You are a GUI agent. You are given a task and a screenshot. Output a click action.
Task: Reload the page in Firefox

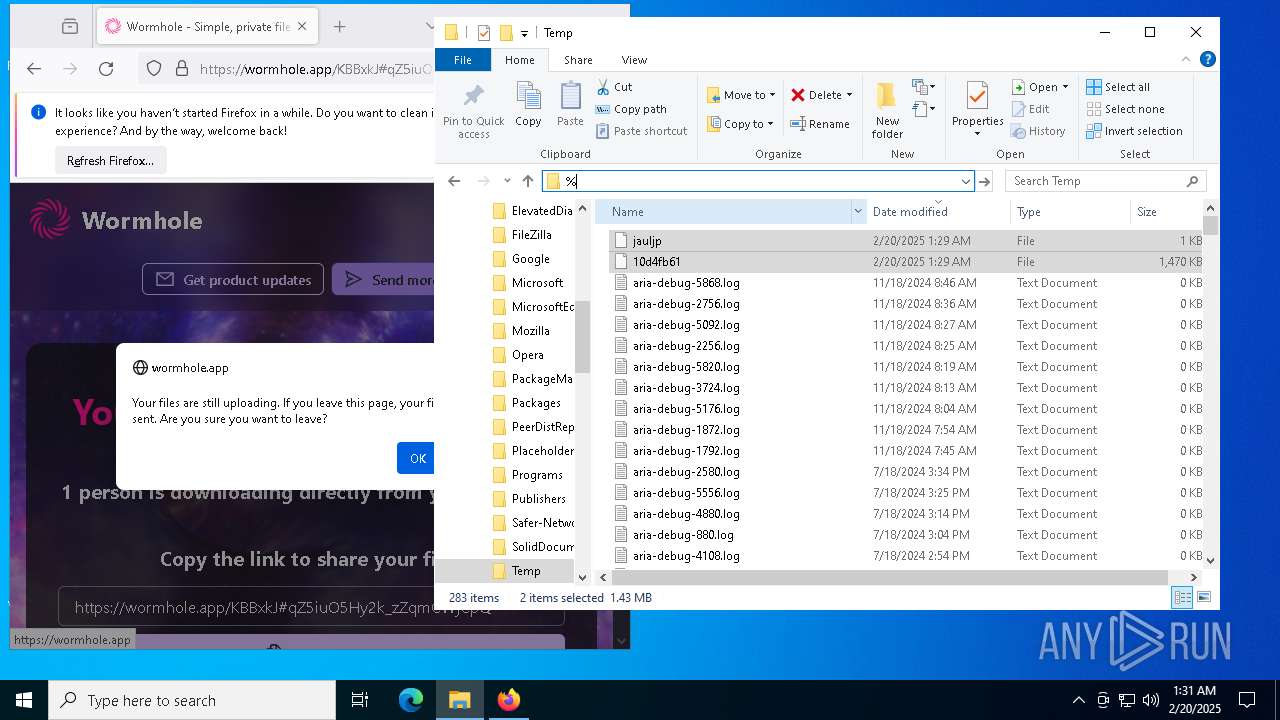pos(106,69)
